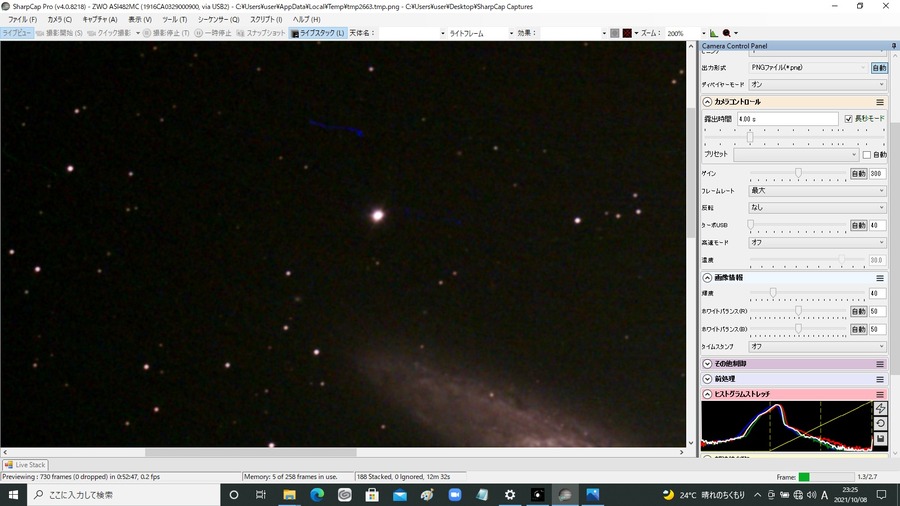The height and width of the screenshot is (506, 900).
Task: Open the Photos app from the taskbar
Action: pyautogui.click(x=592, y=495)
